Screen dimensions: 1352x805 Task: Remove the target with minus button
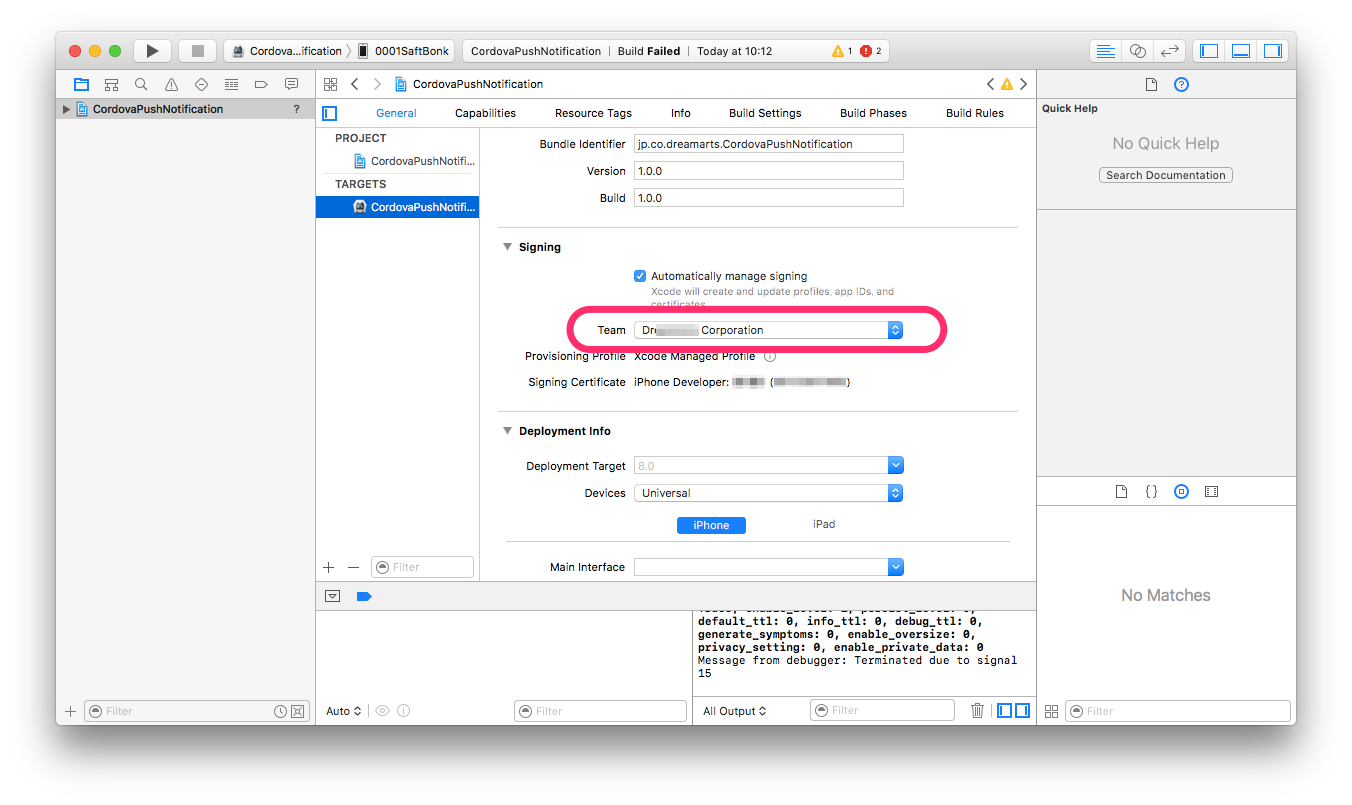353,567
